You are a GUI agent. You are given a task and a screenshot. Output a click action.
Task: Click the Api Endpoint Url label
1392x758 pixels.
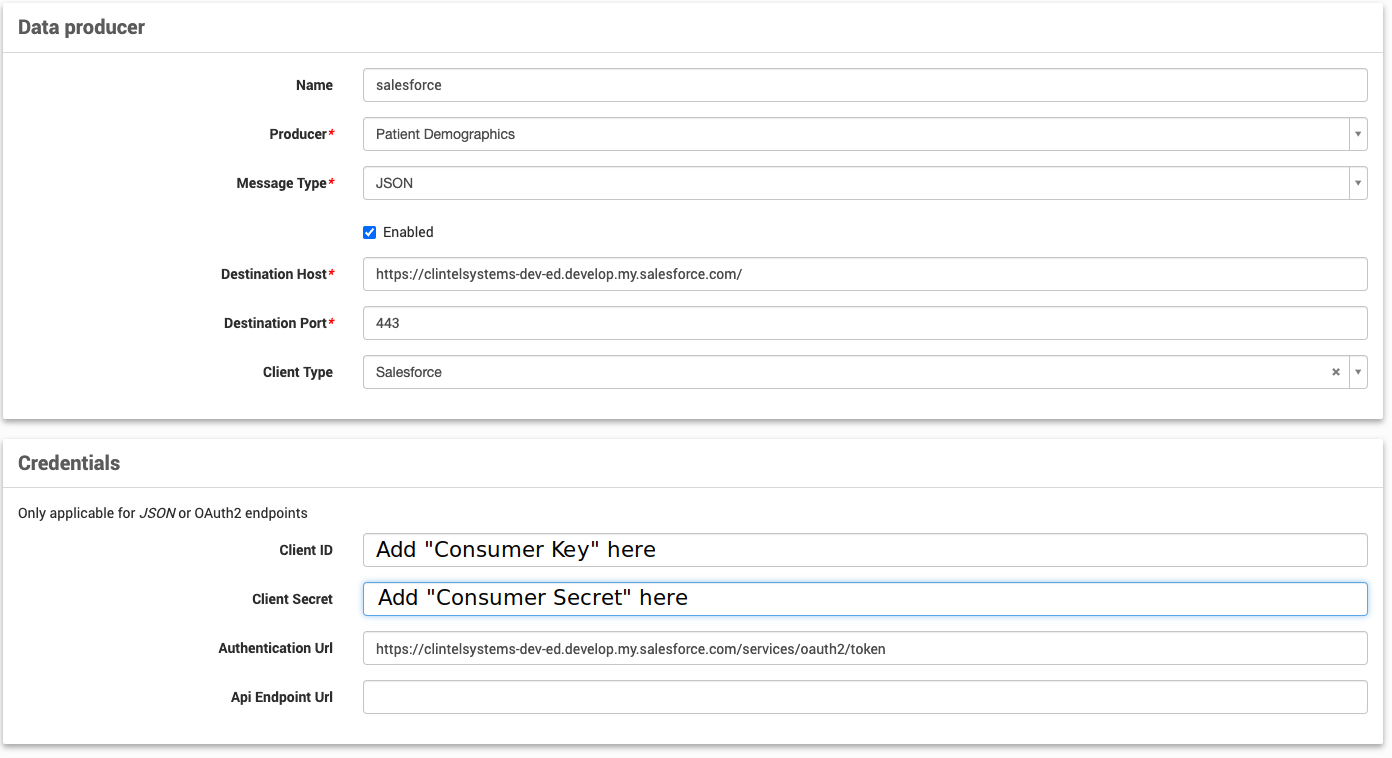(x=281, y=697)
